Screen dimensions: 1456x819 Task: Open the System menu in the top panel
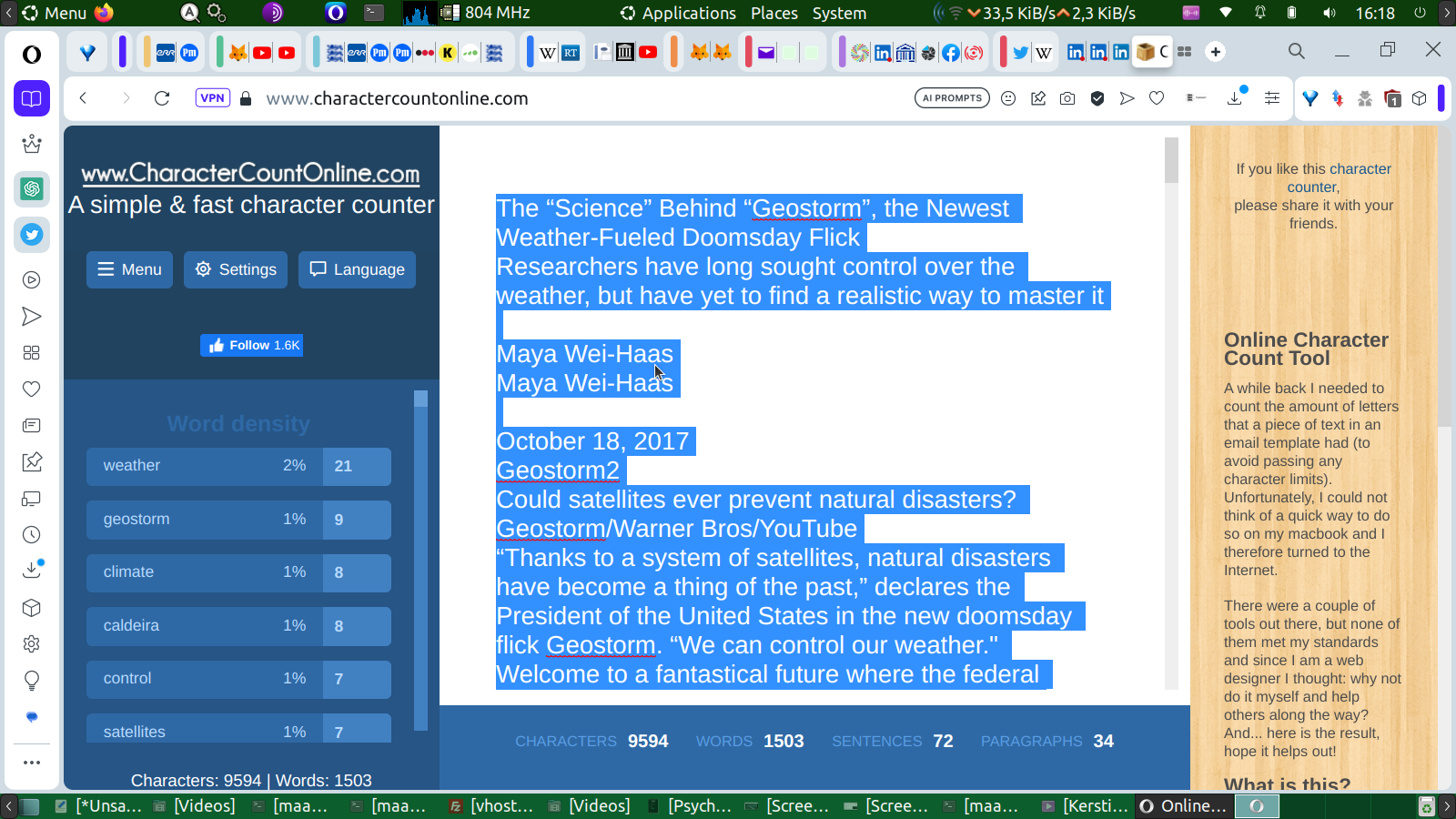coord(839,13)
